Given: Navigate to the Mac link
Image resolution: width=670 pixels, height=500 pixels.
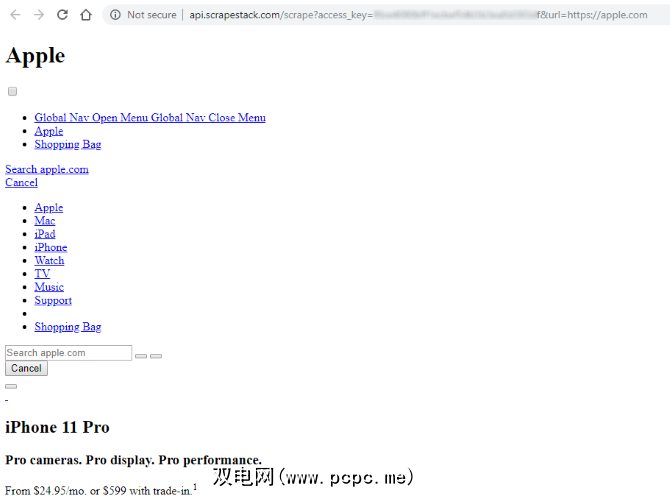Looking at the screenshot, I should [x=45, y=221].
